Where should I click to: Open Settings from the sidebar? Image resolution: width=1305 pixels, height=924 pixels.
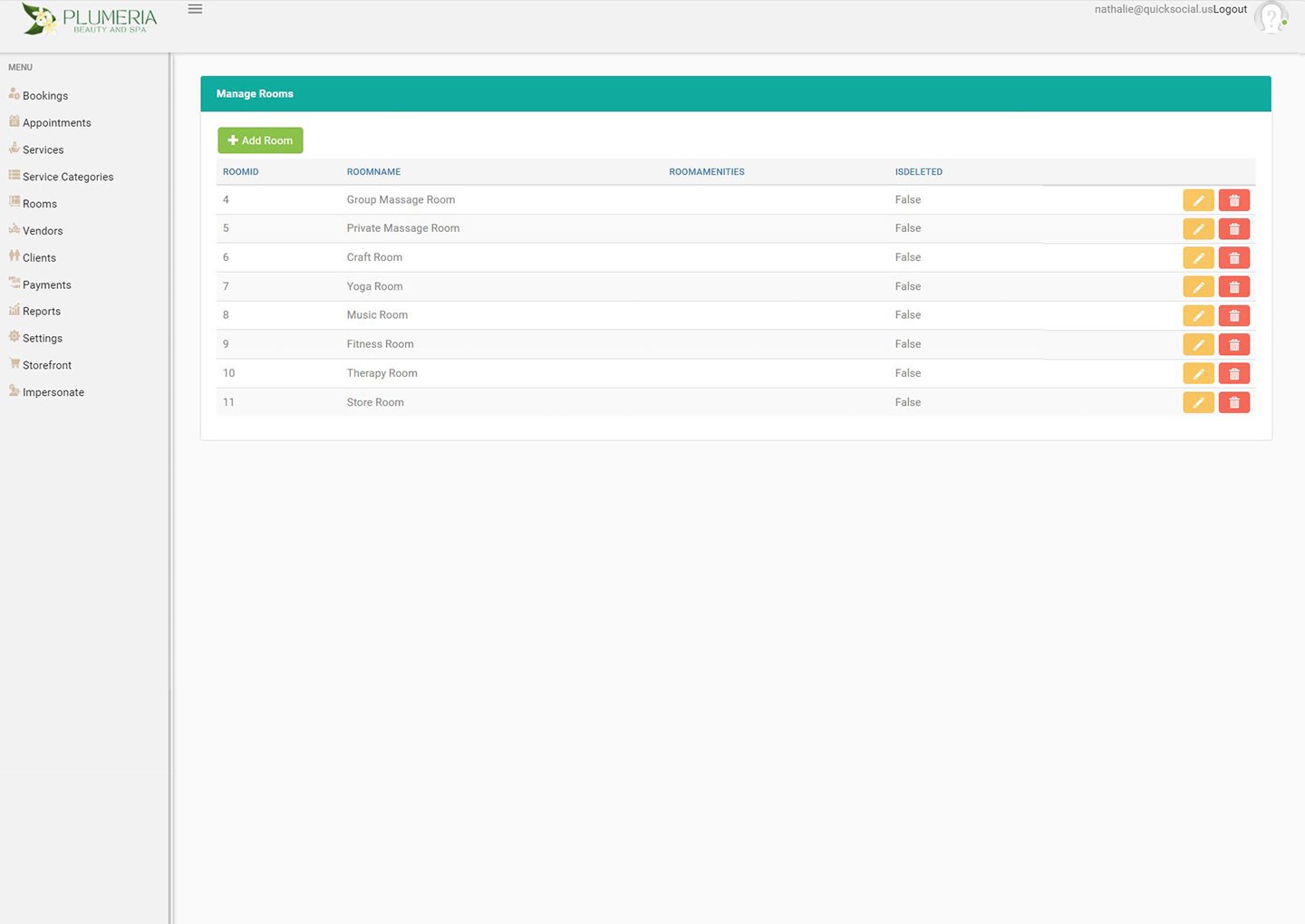pos(42,339)
